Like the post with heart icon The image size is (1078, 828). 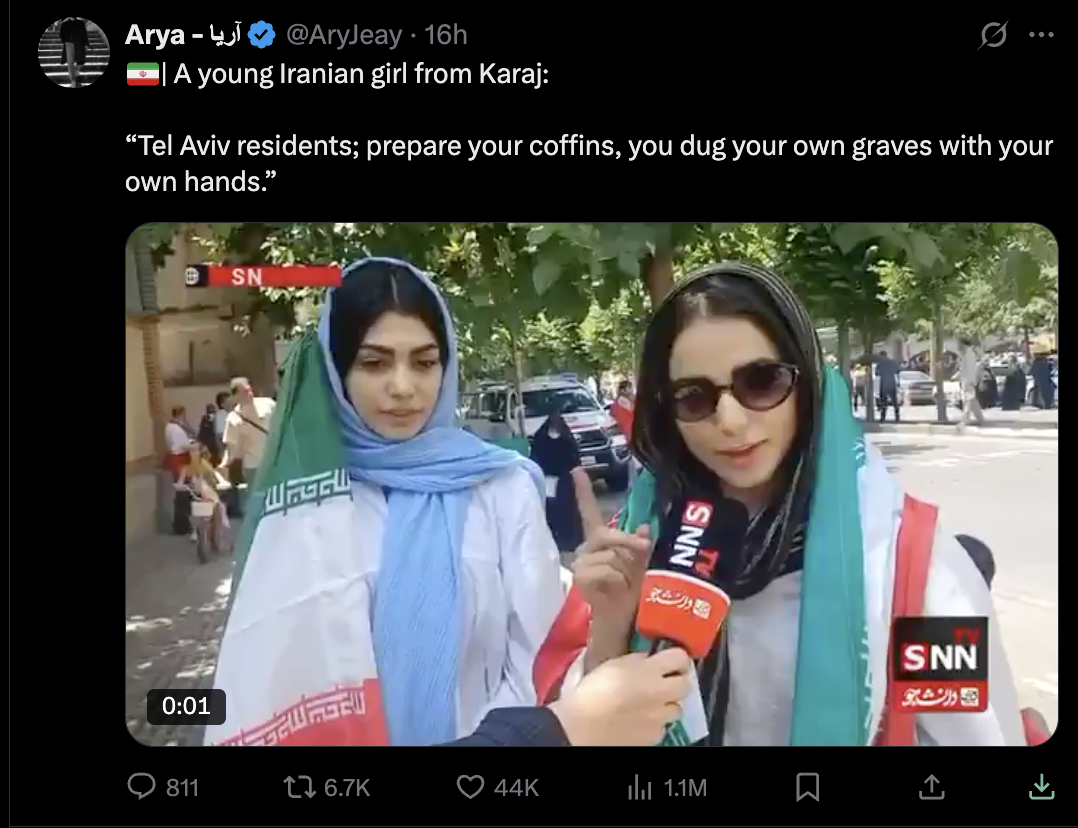pyautogui.click(x=470, y=787)
